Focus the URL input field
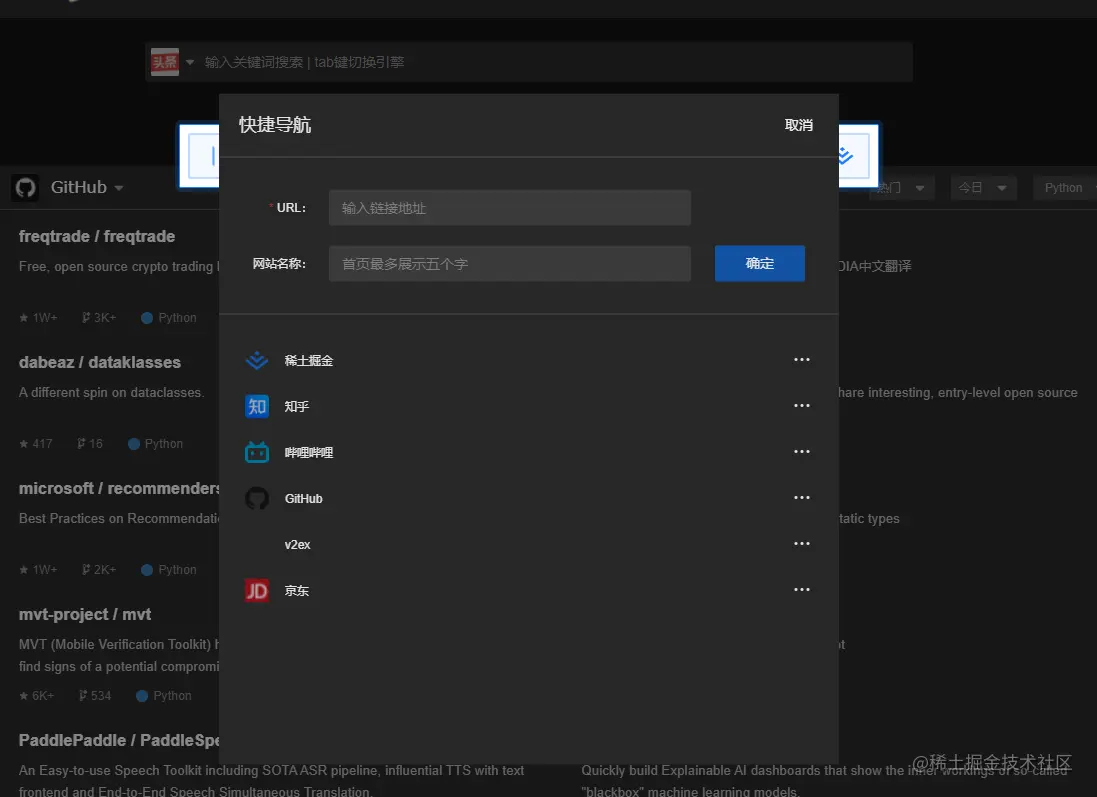The image size is (1097, 797). [x=509, y=208]
